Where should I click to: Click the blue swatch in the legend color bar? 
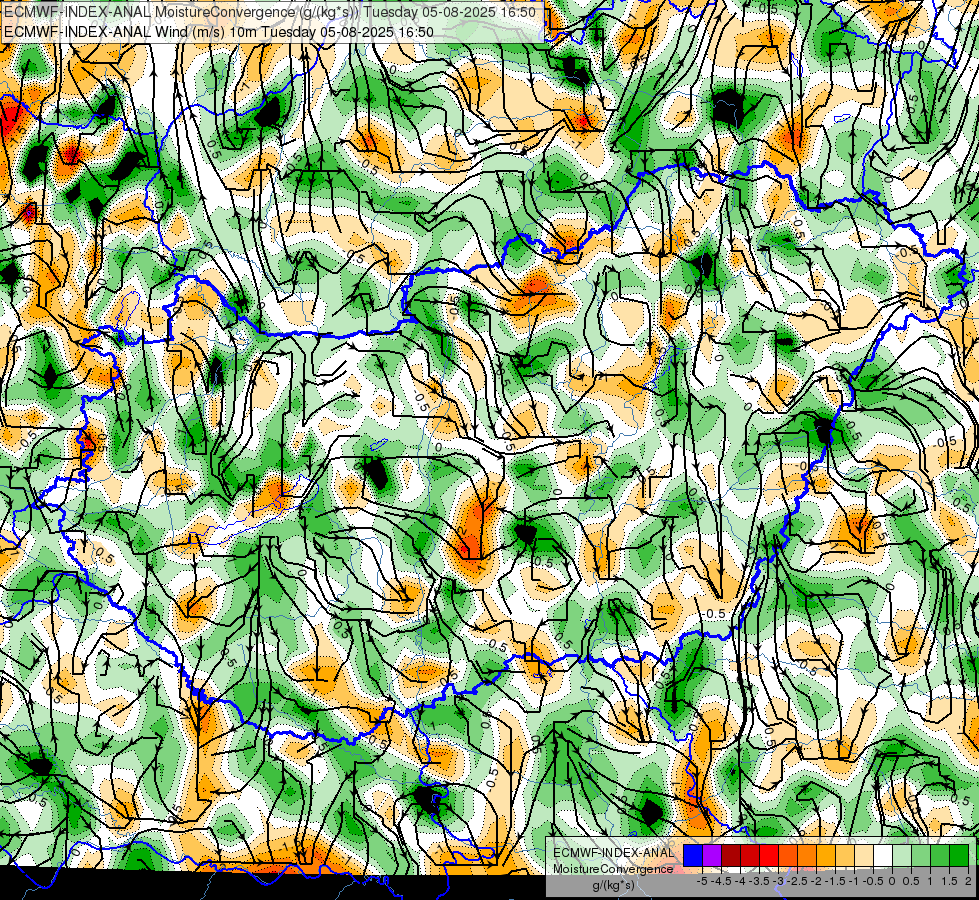693,855
